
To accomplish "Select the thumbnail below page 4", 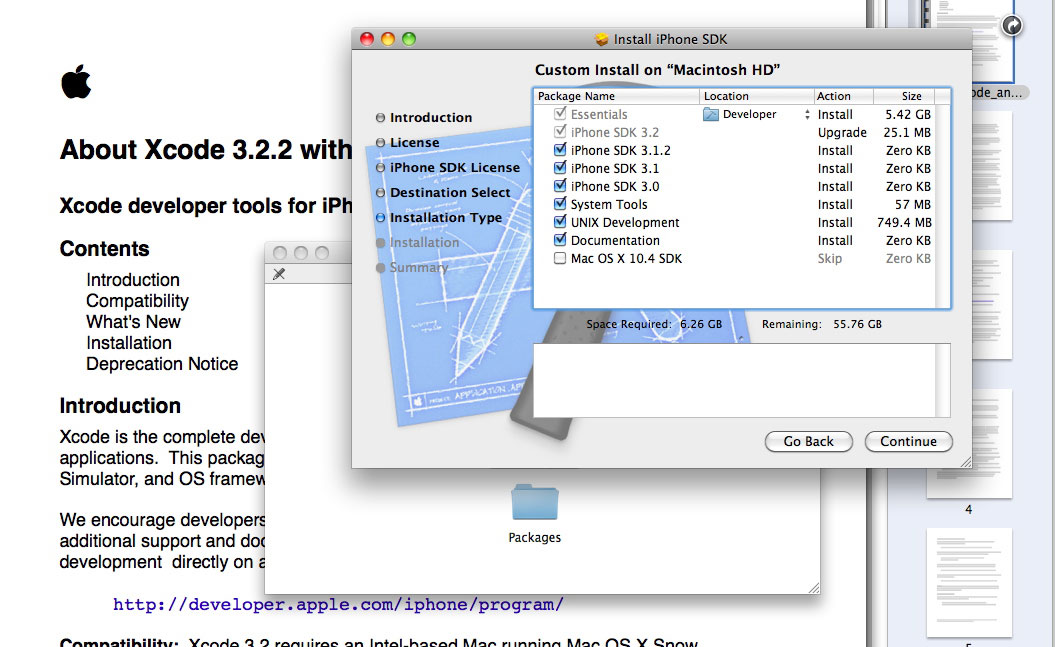I will click(x=969, y=582).
